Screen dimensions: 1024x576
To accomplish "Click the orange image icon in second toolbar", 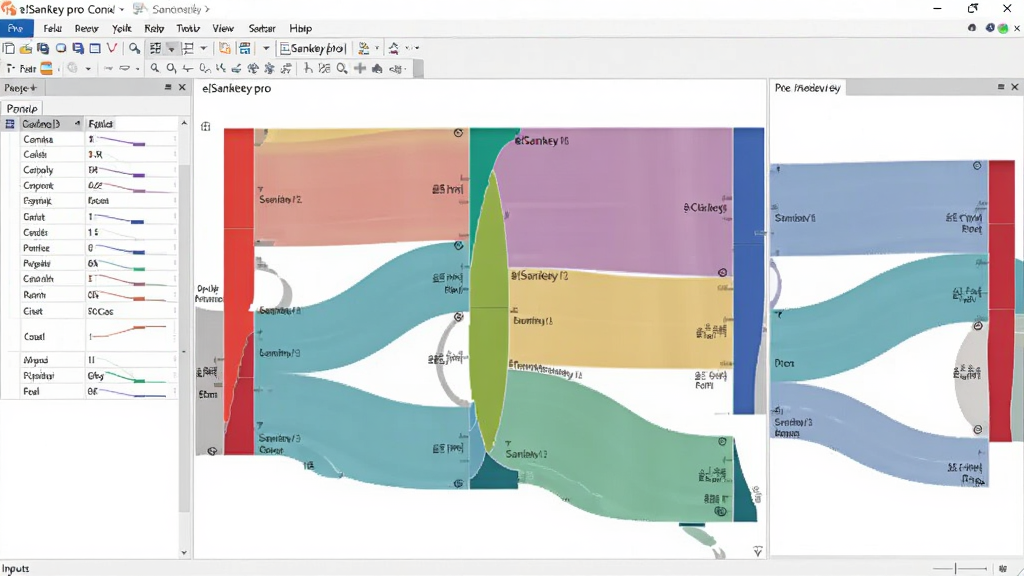I will pyautogui.click(x=46, y=68).
